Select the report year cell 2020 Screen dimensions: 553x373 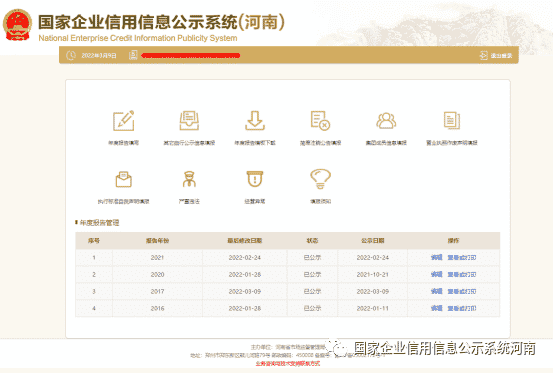point(157,274)
